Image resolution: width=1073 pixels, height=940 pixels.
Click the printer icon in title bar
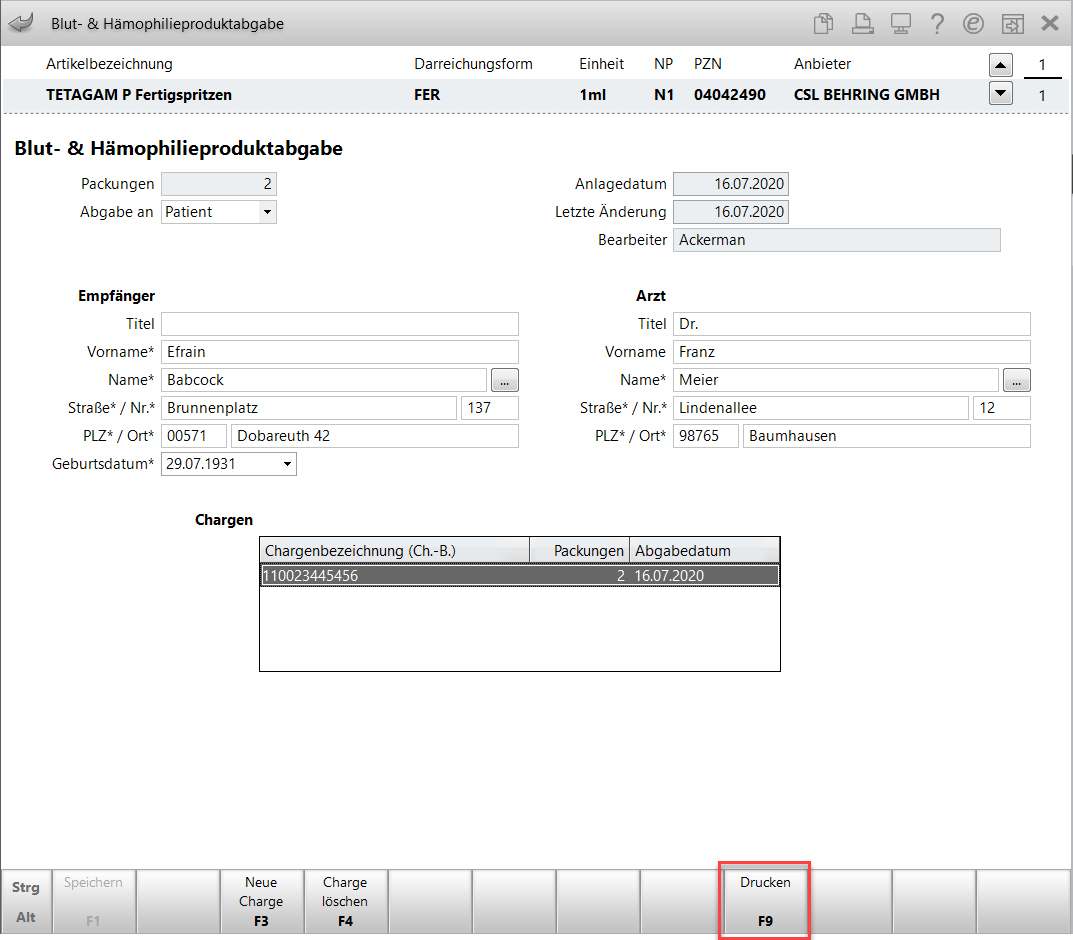[862, 23]
